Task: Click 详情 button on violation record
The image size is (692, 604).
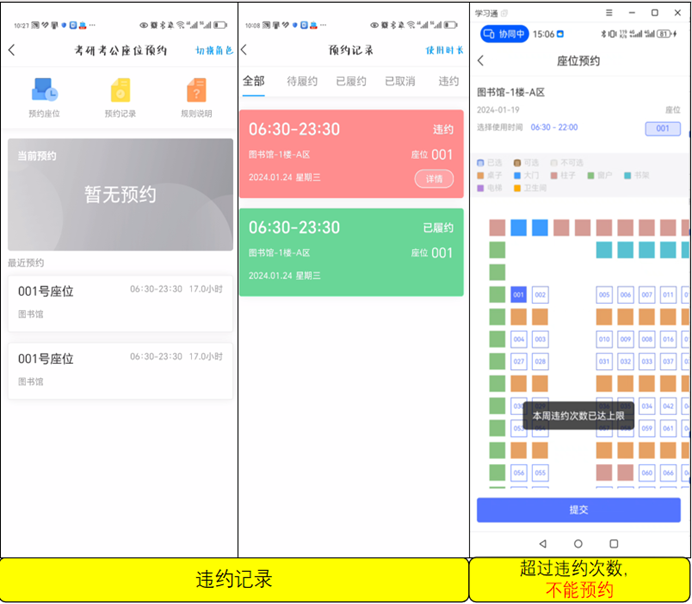Action: click(435, 178)
